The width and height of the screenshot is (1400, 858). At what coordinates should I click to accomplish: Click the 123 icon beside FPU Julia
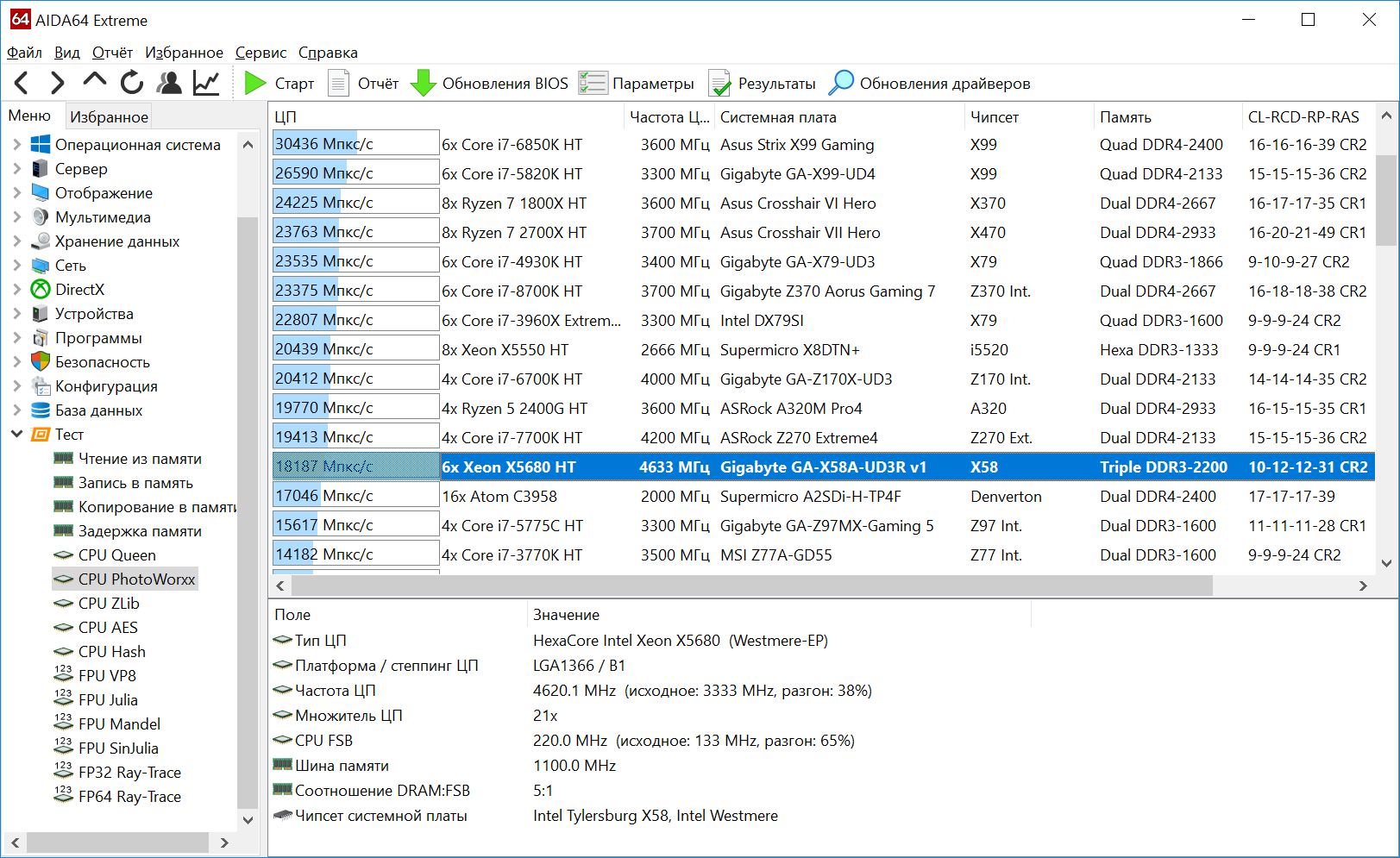point(64,699)
